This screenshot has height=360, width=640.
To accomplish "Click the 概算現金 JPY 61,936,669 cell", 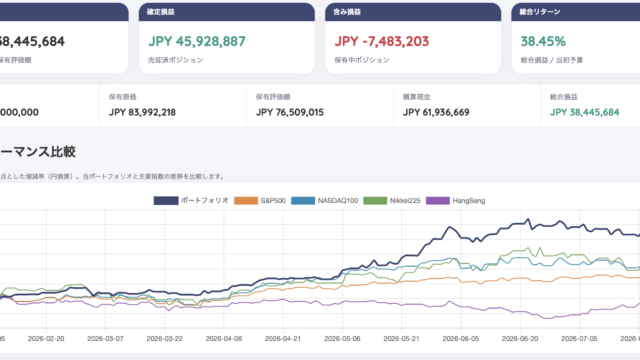I will (x=467, y=106).
